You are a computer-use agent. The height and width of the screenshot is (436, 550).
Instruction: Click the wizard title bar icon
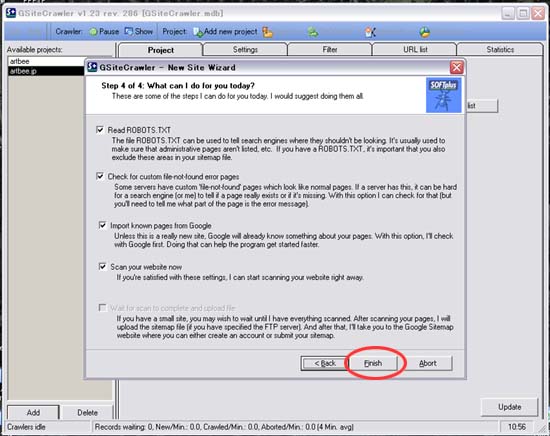[92, 67]
